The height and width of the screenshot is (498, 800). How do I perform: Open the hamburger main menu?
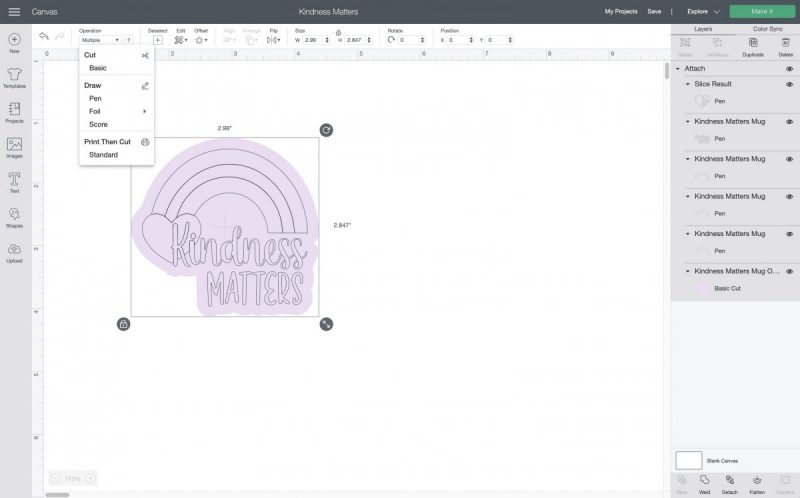[14, 11]
